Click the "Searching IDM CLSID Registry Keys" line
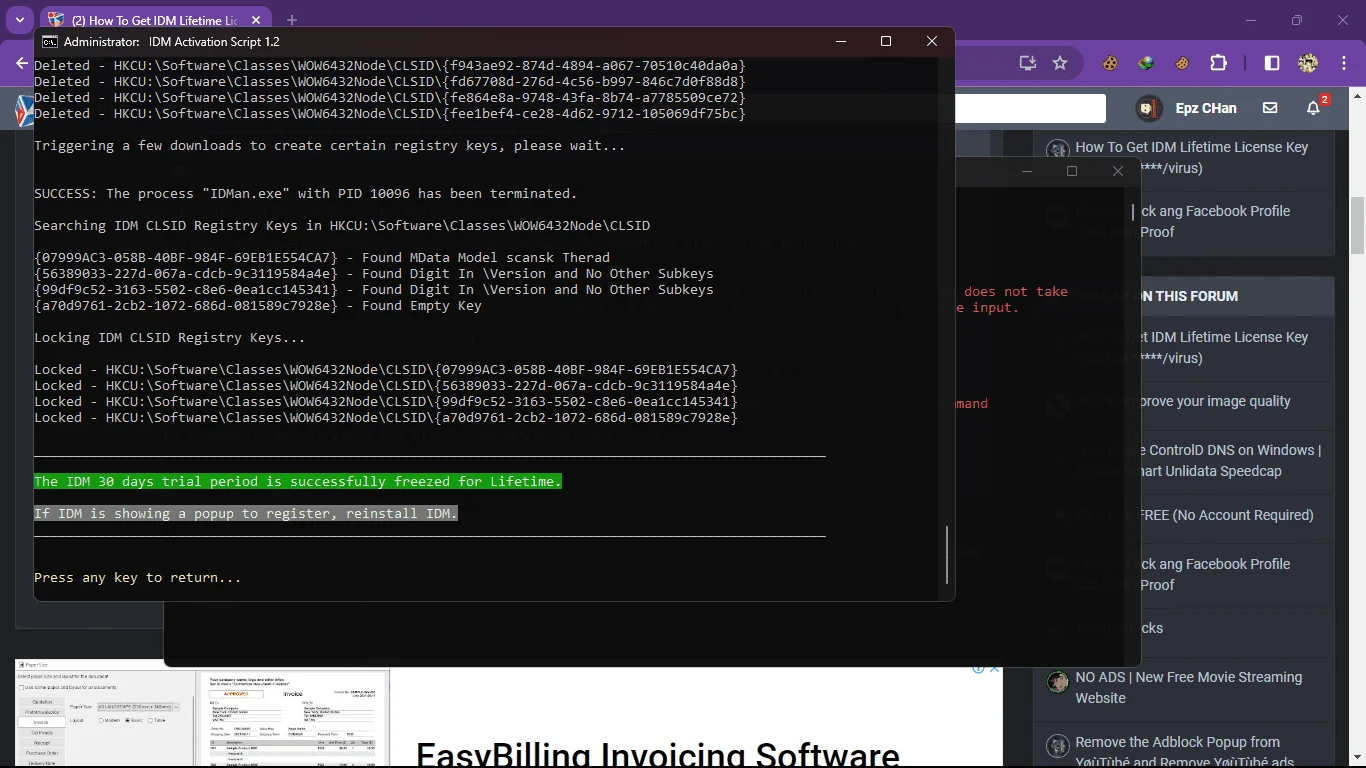This screenshot has width=1366, height=768. coord(342,225)
